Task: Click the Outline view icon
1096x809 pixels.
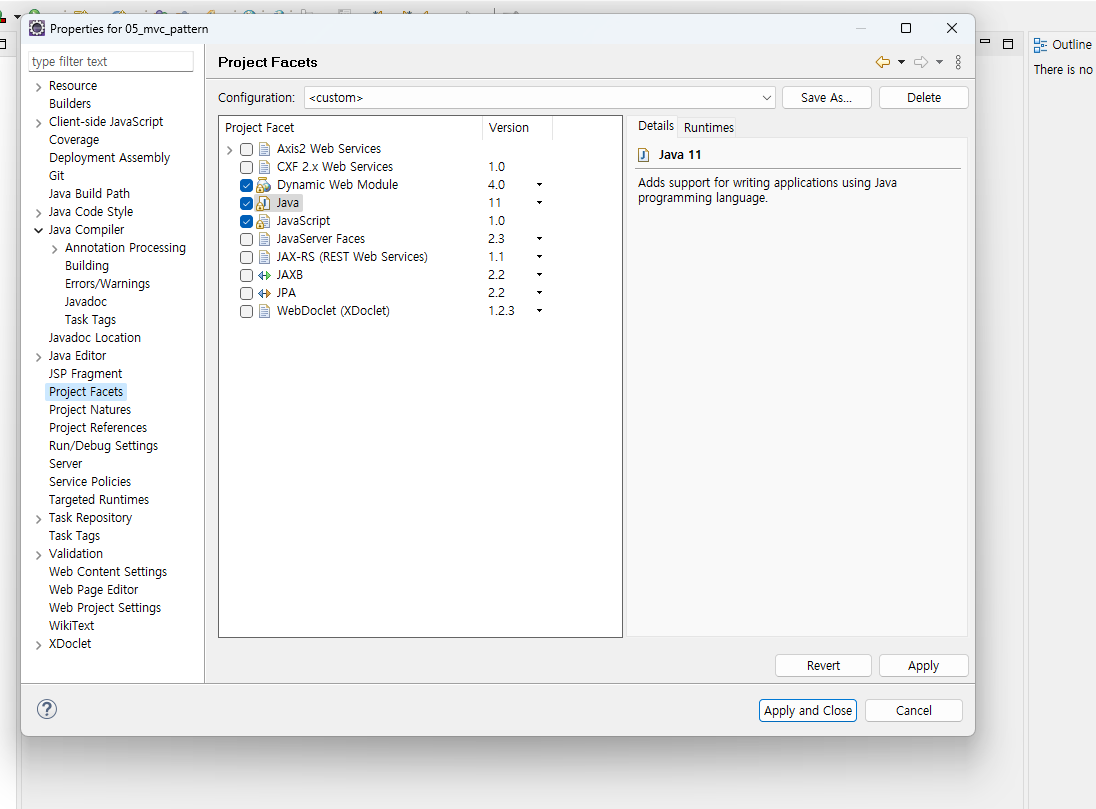Action: tap(1040, 45)
